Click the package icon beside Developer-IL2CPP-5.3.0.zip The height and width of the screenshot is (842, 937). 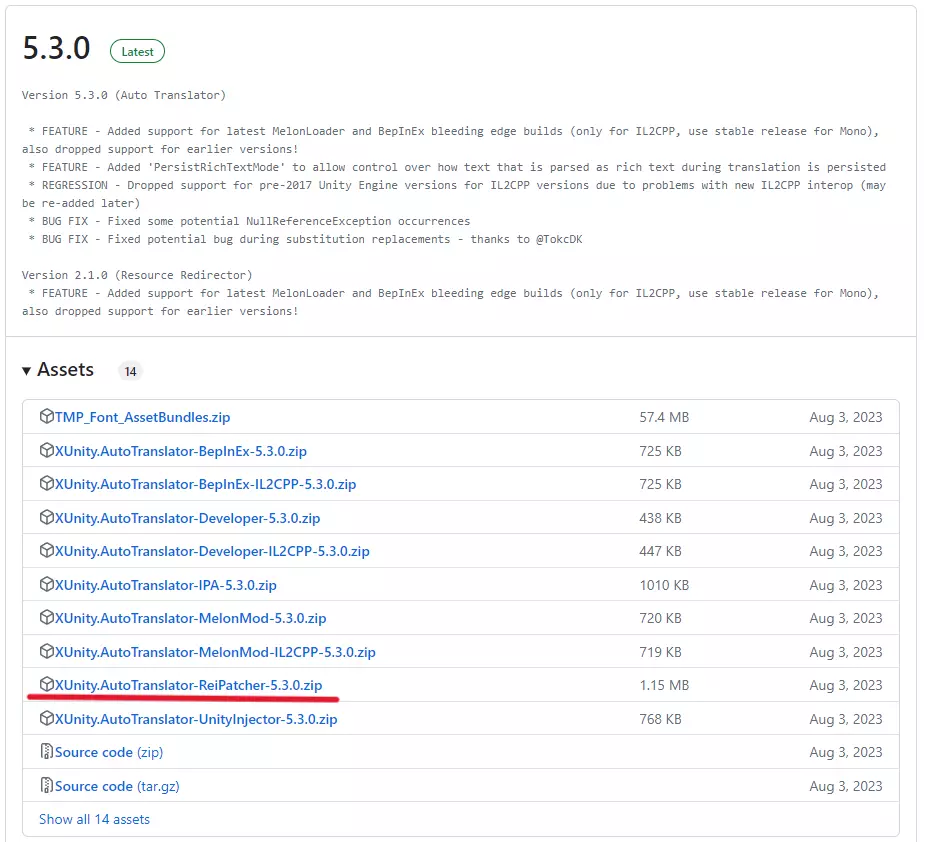click(x=47, y=550)
